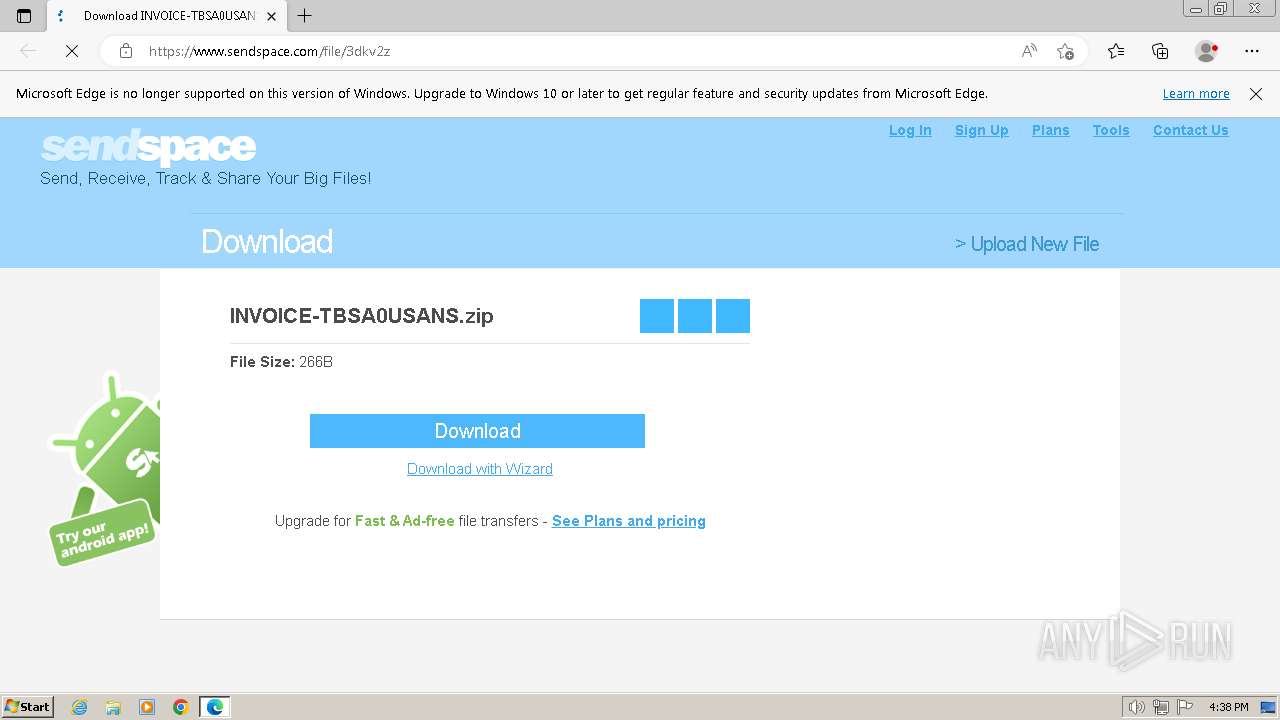Launch Internet Explorer from the taskbar
This screenshot has width=1280, height=720.
pos(80,707)
